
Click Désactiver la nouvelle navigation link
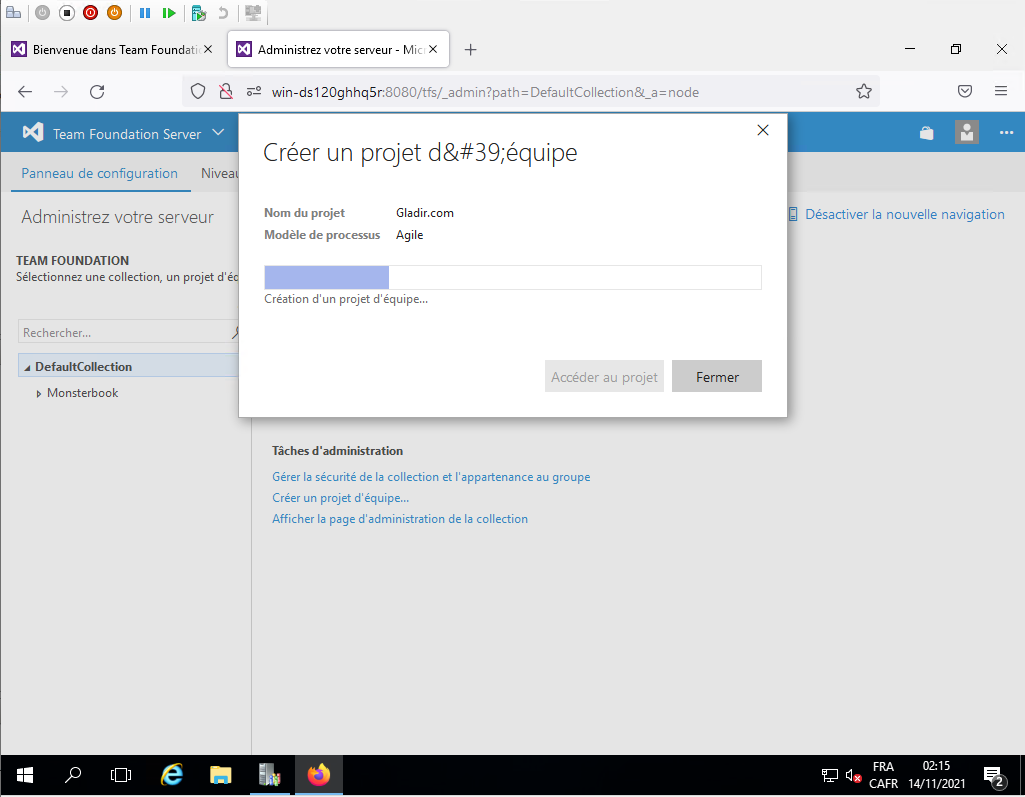pos(904,214)
